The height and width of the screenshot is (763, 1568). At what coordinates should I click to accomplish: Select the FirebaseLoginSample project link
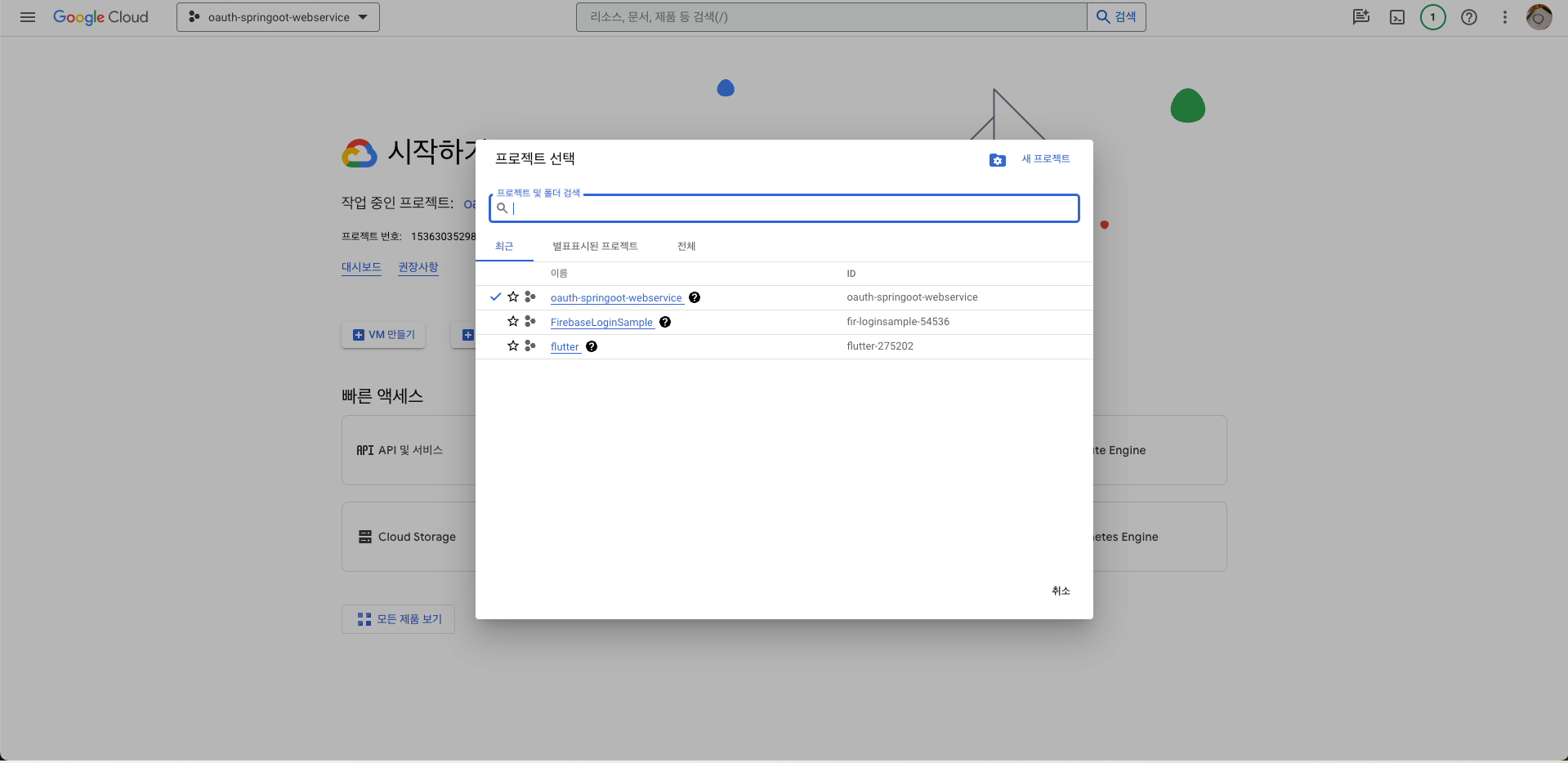coord(601,323)
